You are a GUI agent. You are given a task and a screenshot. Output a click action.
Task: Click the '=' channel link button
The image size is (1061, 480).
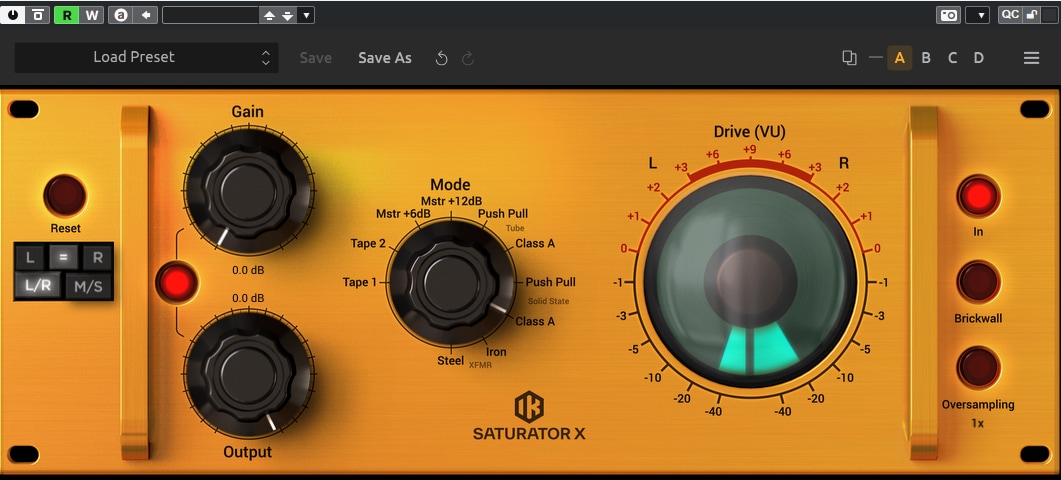pos(63,257)
